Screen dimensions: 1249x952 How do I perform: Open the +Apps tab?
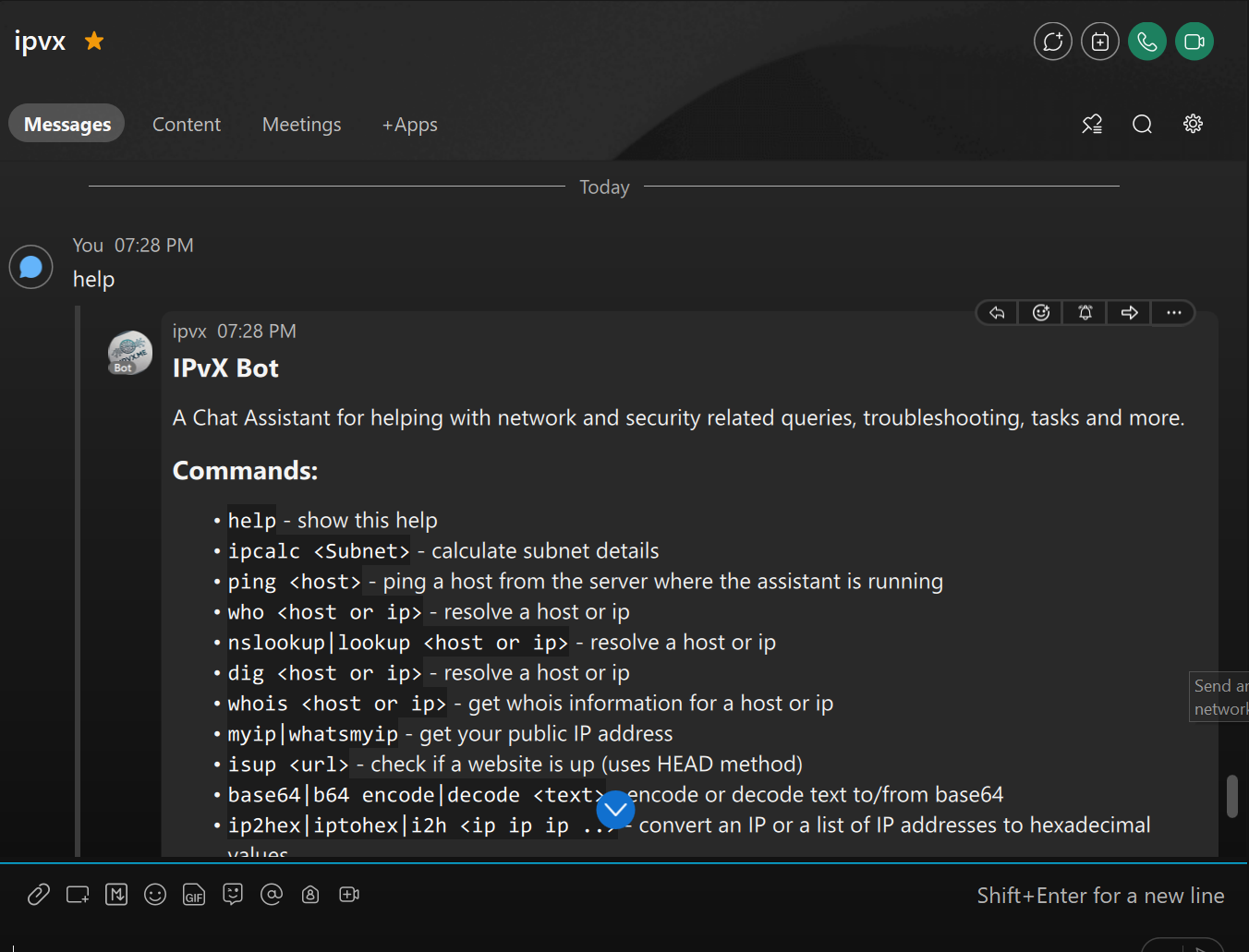tap(410, 124)
